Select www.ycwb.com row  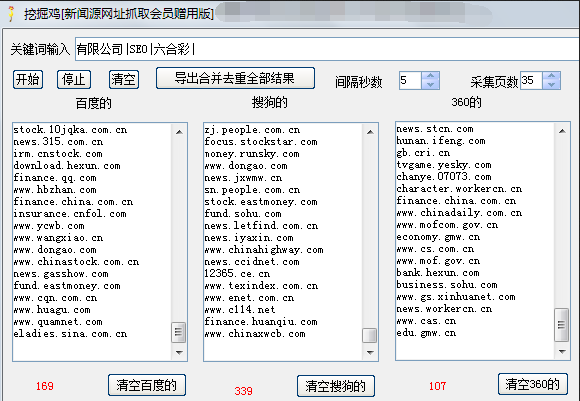(x=49, y=226)
